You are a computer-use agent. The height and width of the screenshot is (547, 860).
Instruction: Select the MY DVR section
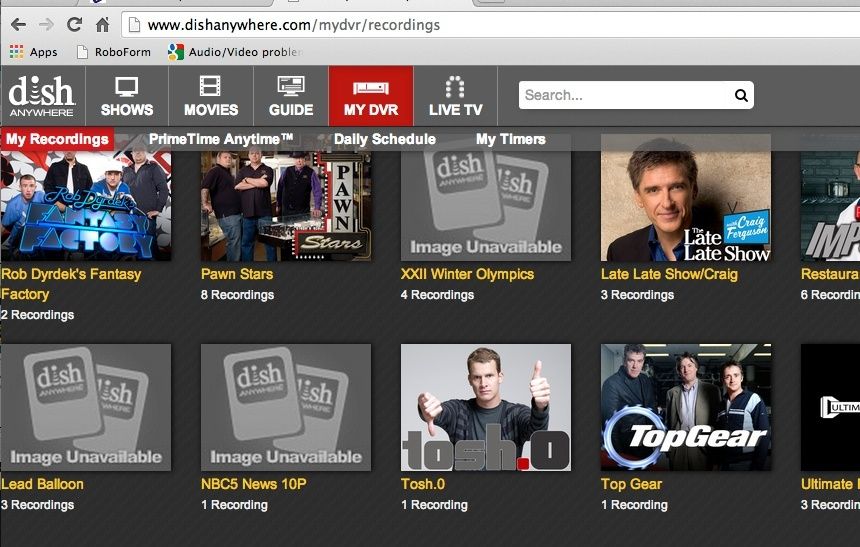tap(371, 96)
